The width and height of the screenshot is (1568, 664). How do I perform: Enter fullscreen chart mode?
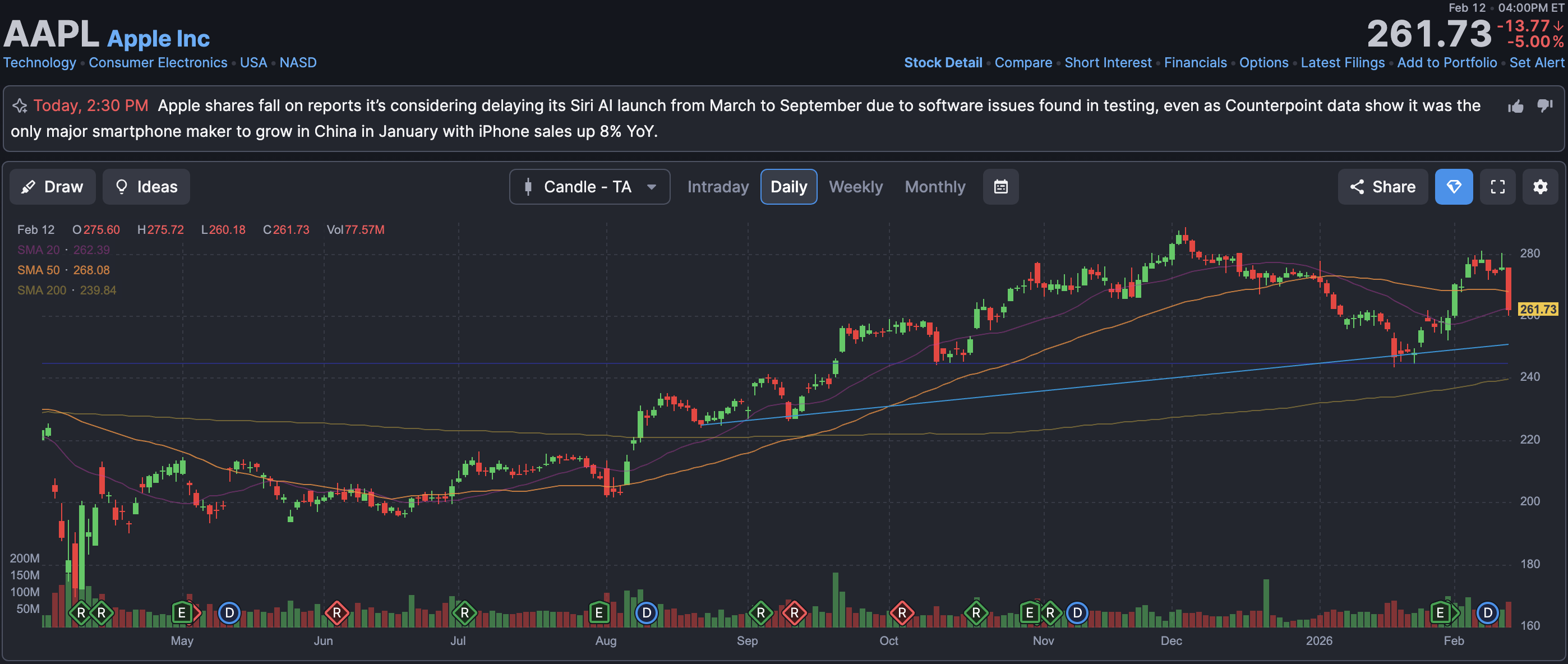(1497, 187)
